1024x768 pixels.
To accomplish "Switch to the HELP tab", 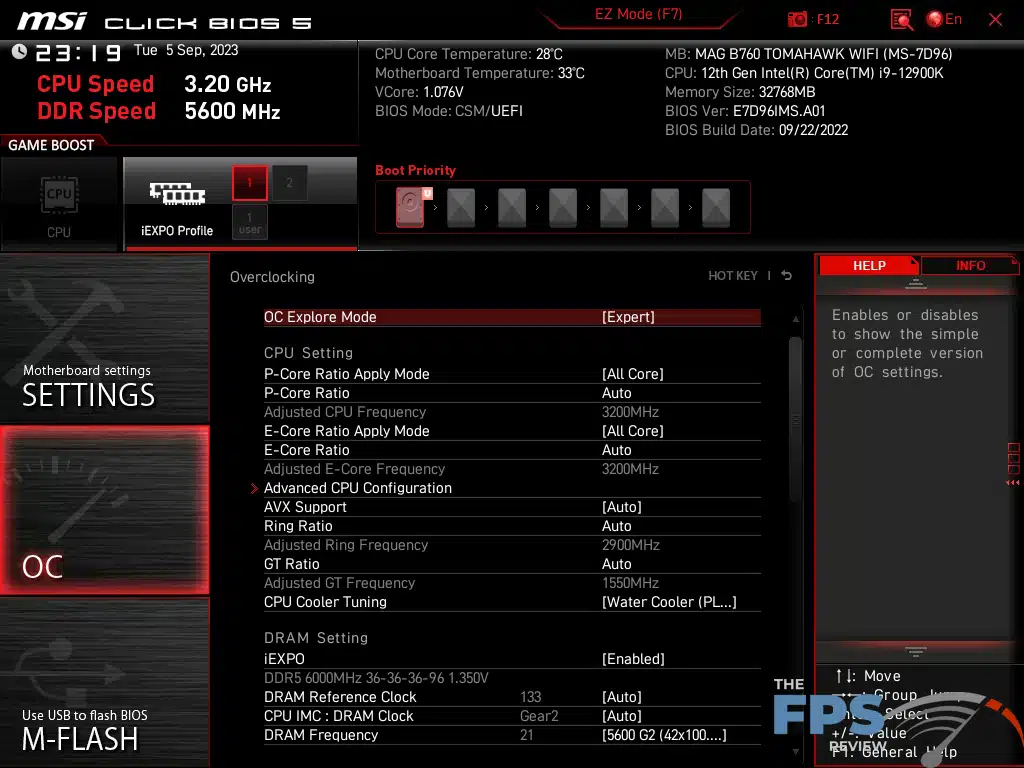I will coord(869,265).
